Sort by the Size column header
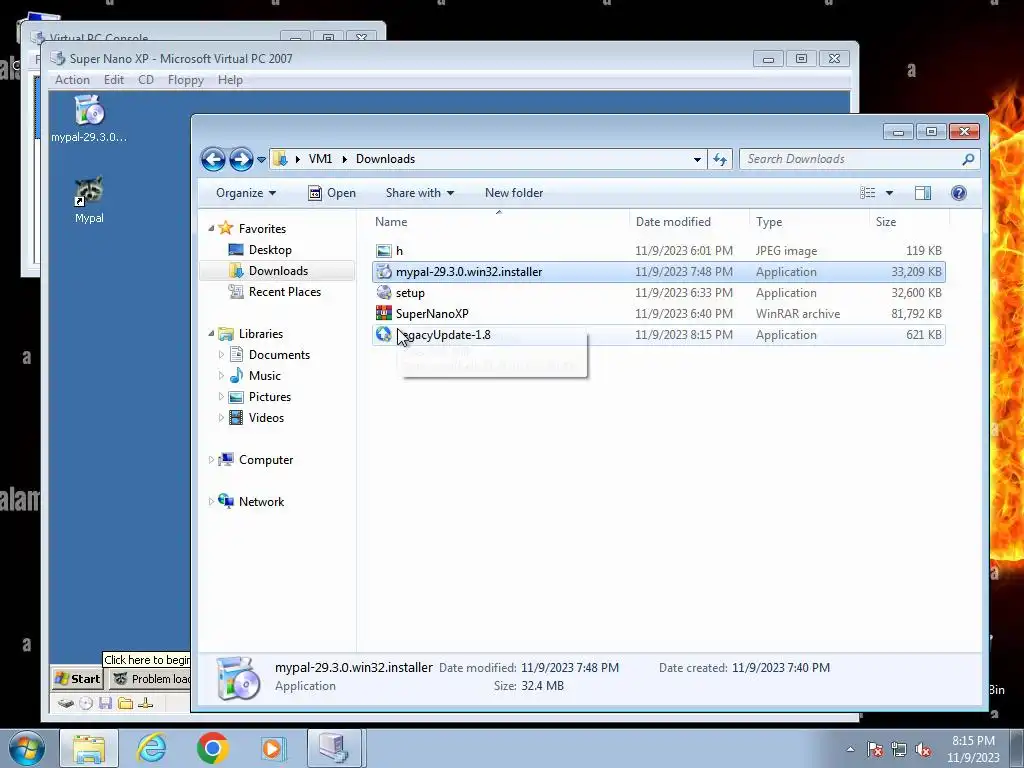The width and height of the screenshot is (1024, 768). 909,221
